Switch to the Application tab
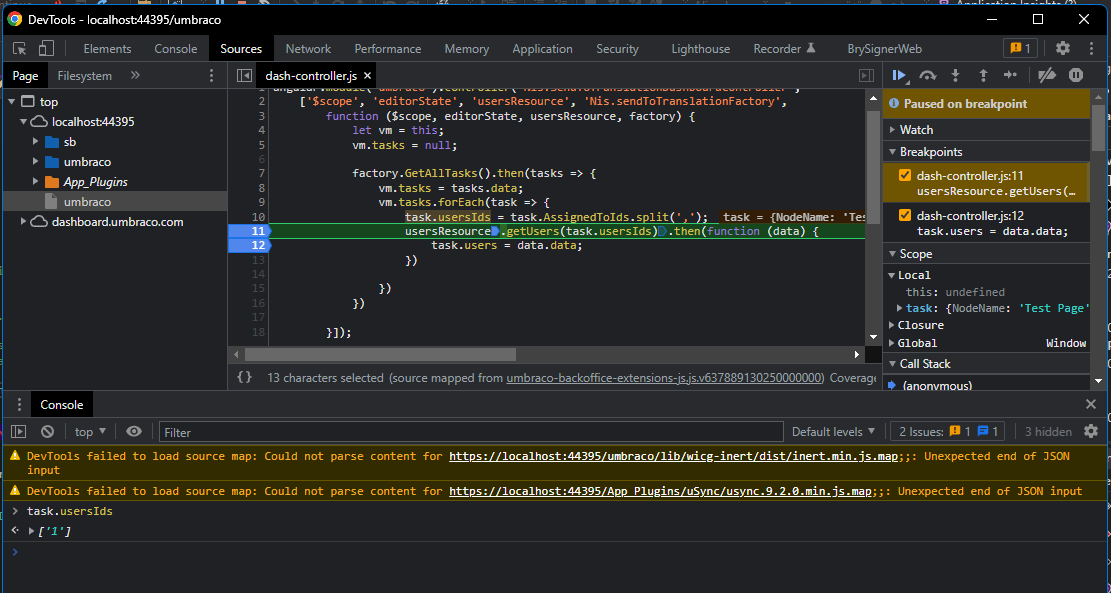Viewport: 1111px width, 593px height. pyautogui.click(x=542, y=49)
